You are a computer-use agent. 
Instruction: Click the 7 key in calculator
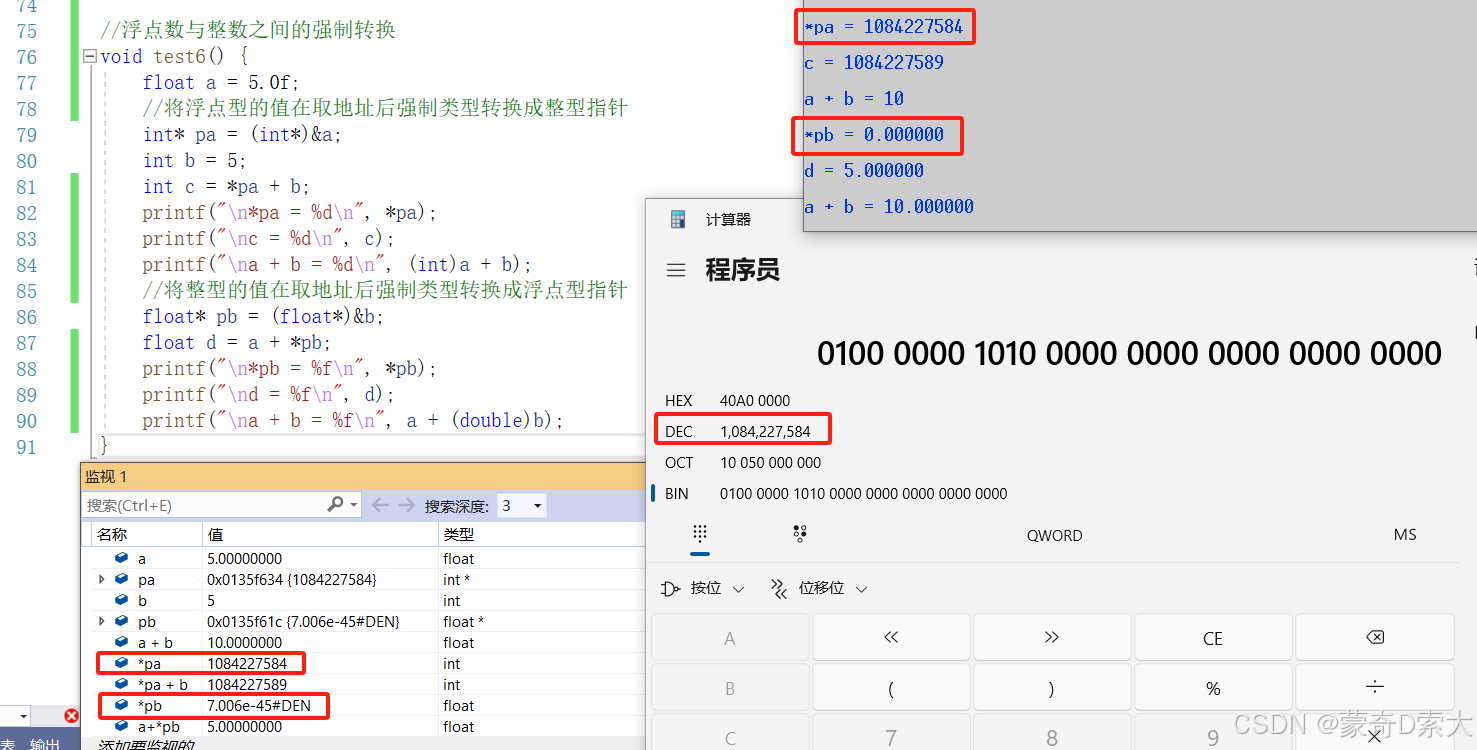point(891,733)
